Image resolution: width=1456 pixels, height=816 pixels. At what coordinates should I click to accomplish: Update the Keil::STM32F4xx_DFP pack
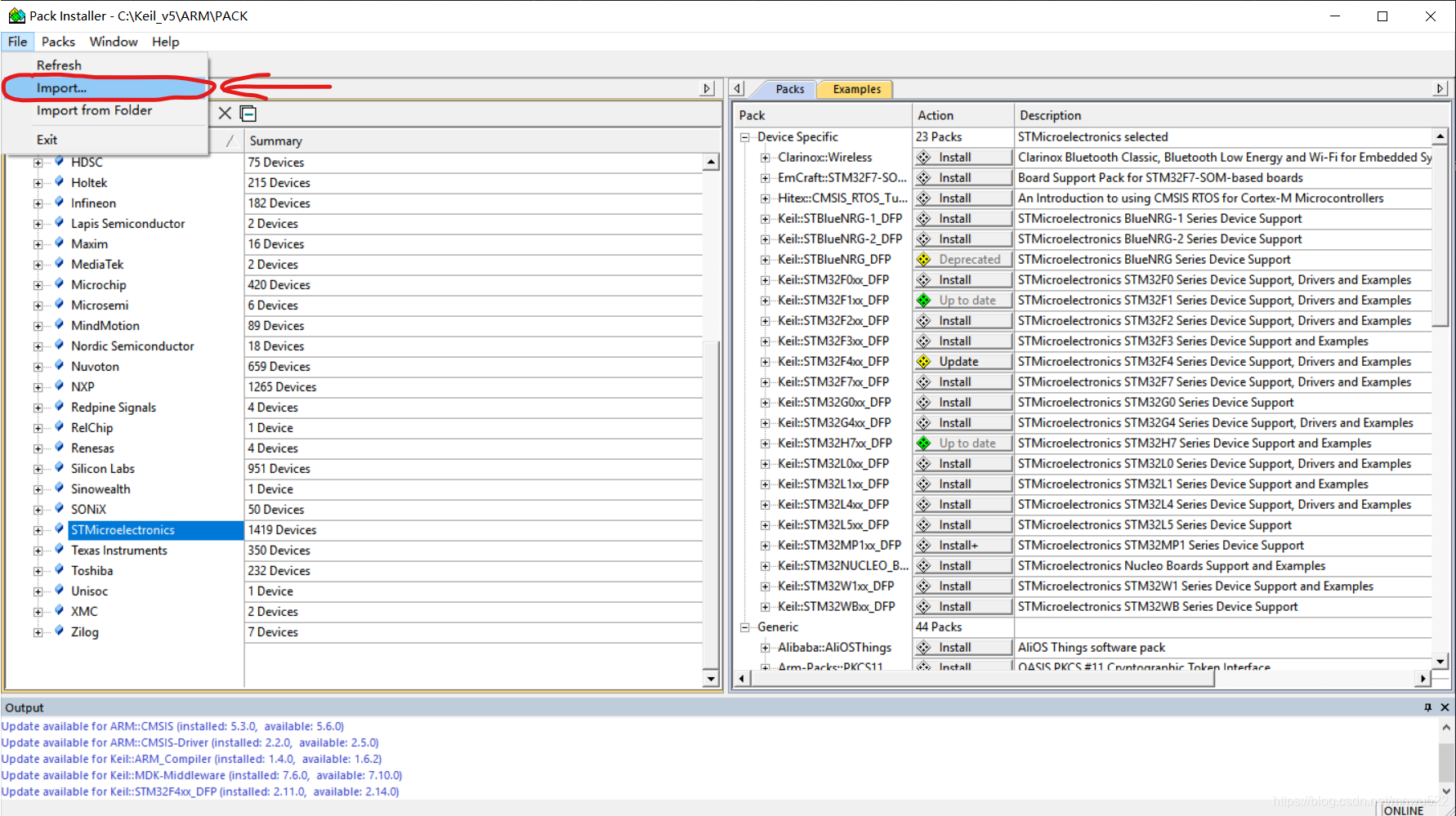pyautogui.click(x=962, y=362)
